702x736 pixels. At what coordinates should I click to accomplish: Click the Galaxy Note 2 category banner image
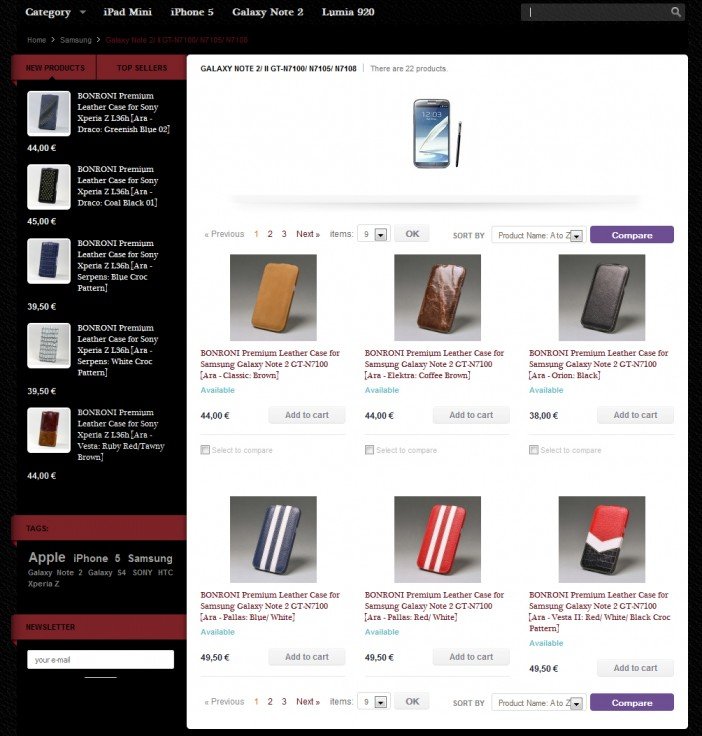pyautogui.click(x=437, y=133)
